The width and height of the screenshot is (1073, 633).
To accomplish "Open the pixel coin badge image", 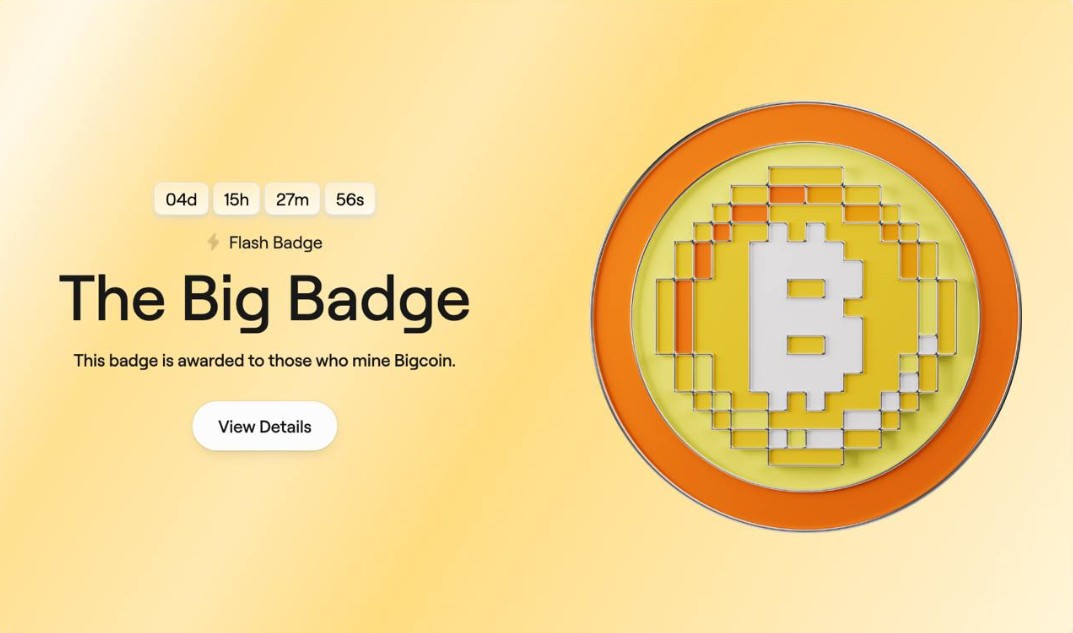I will pyautogui.click(x=806, y=316).
